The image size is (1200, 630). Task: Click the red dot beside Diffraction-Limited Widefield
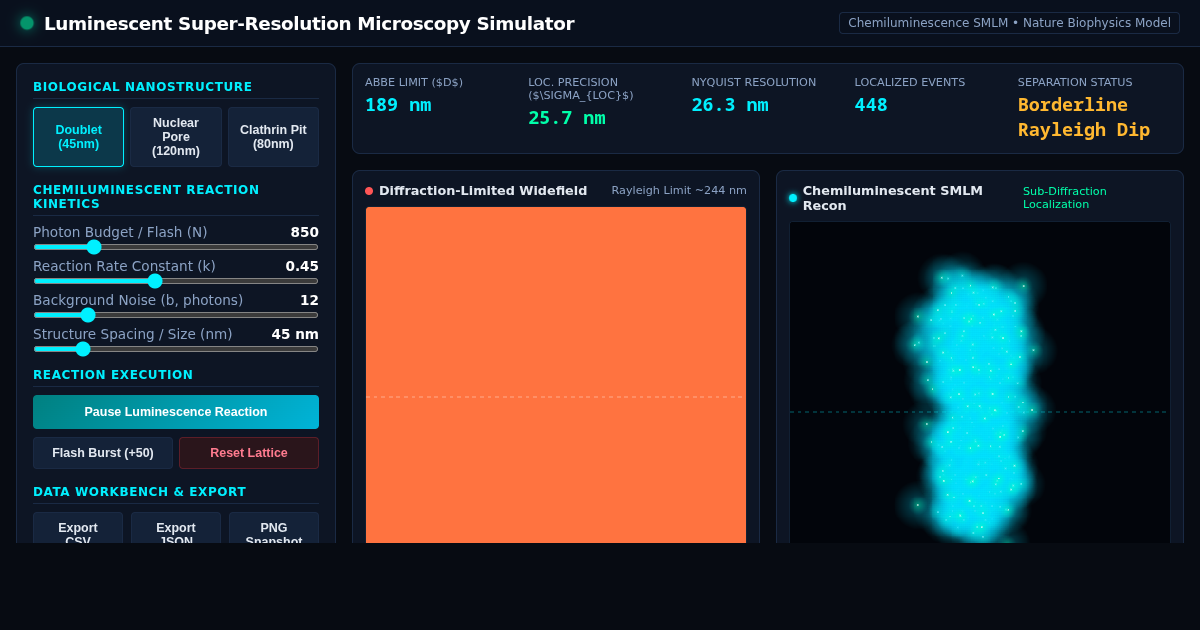tap(369, 191)
